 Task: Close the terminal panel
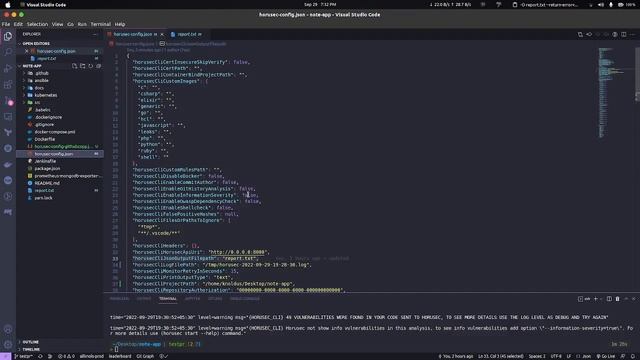coord(634,299)
